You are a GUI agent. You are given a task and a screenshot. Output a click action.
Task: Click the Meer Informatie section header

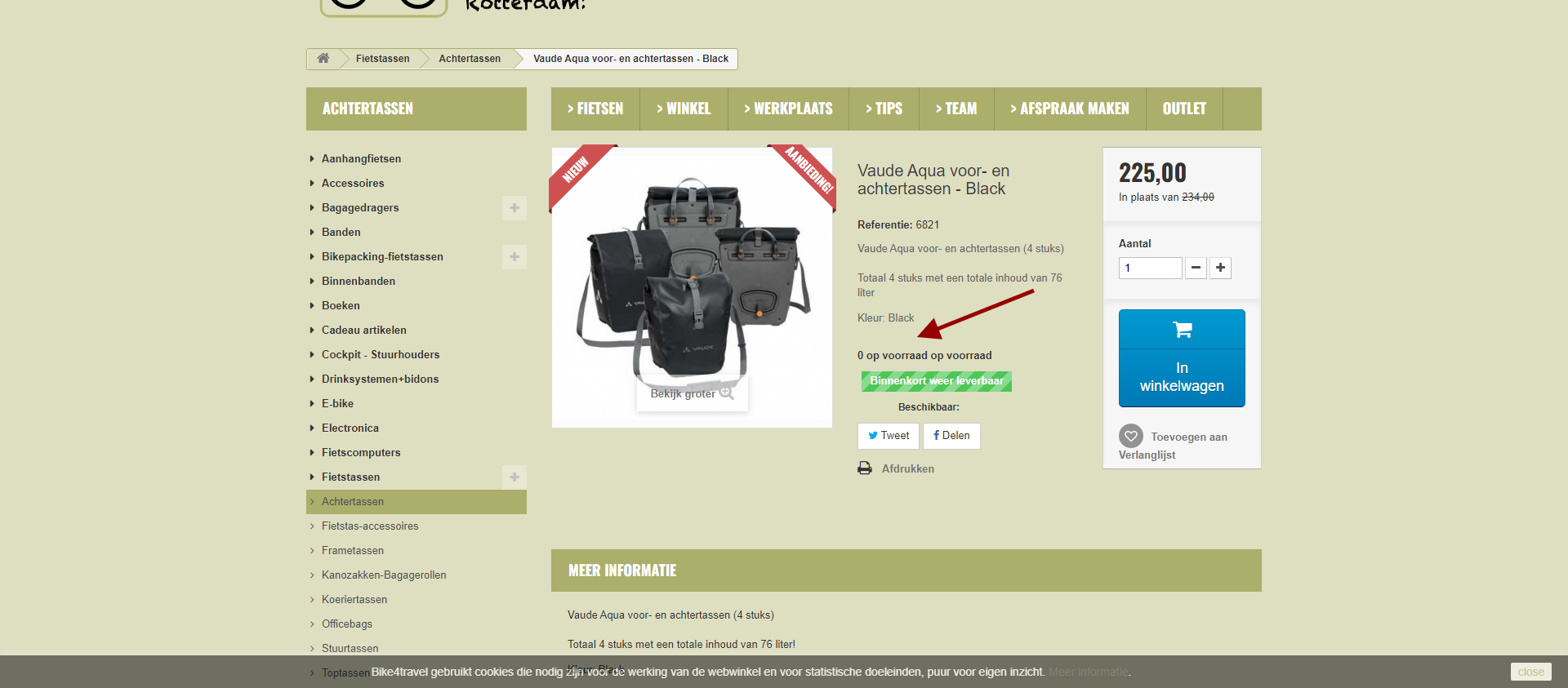pos(906,570)
